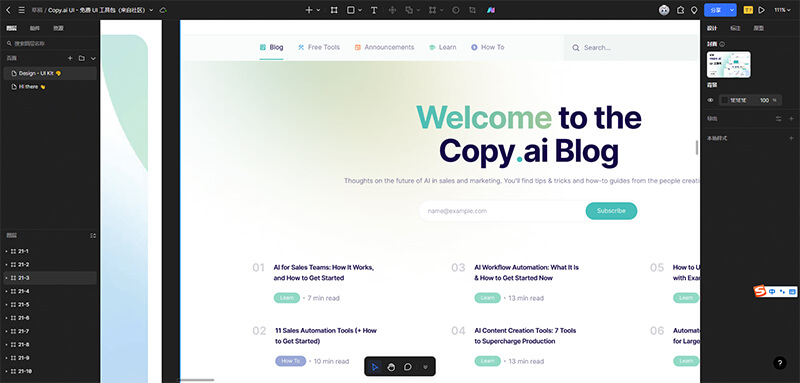The image size is (800, 383).
Task: Select the Comment tool in floating bar
Action: (408, 367)
